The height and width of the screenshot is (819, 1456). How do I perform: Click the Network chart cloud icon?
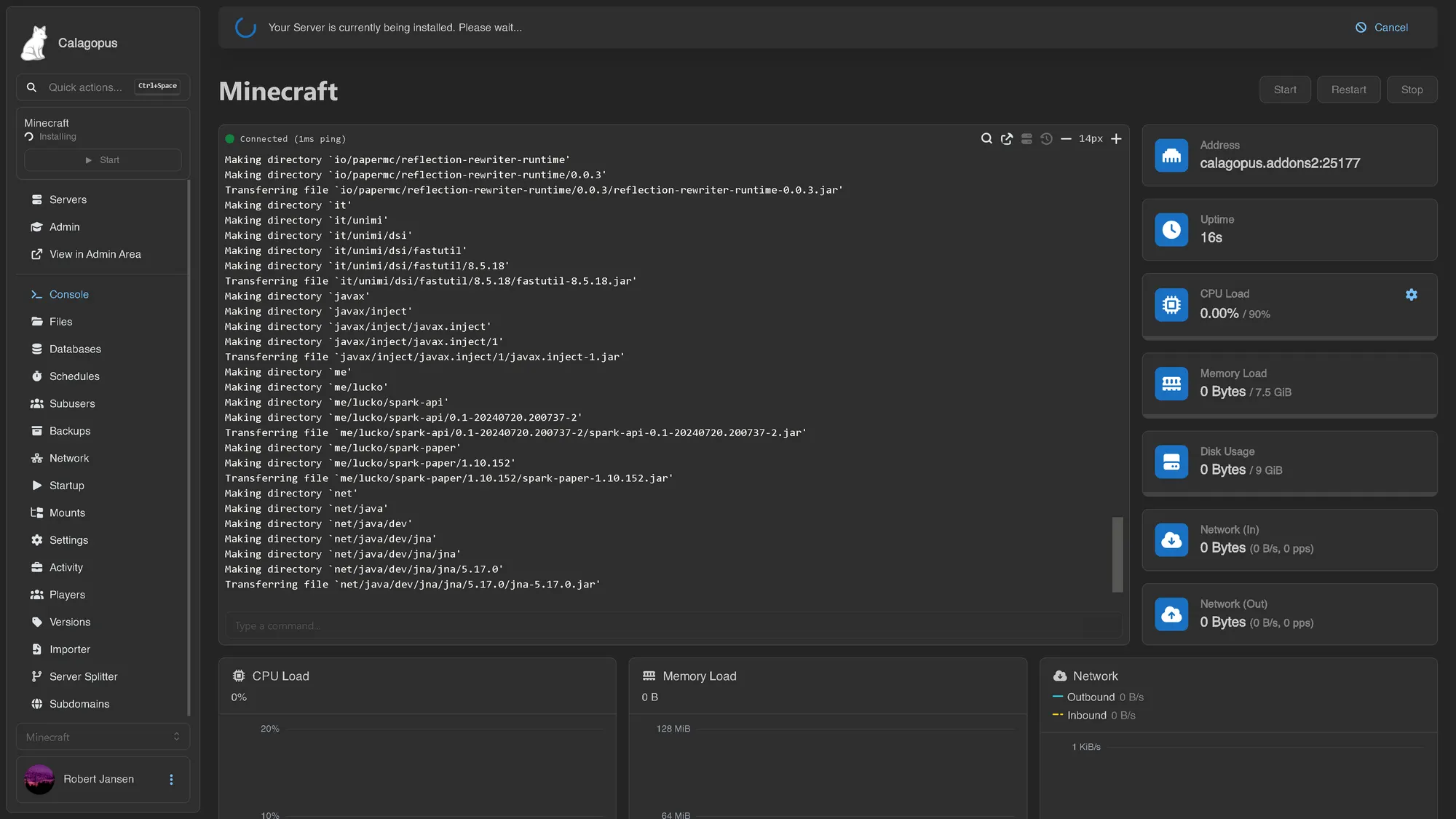click(x=1060, y=676)
